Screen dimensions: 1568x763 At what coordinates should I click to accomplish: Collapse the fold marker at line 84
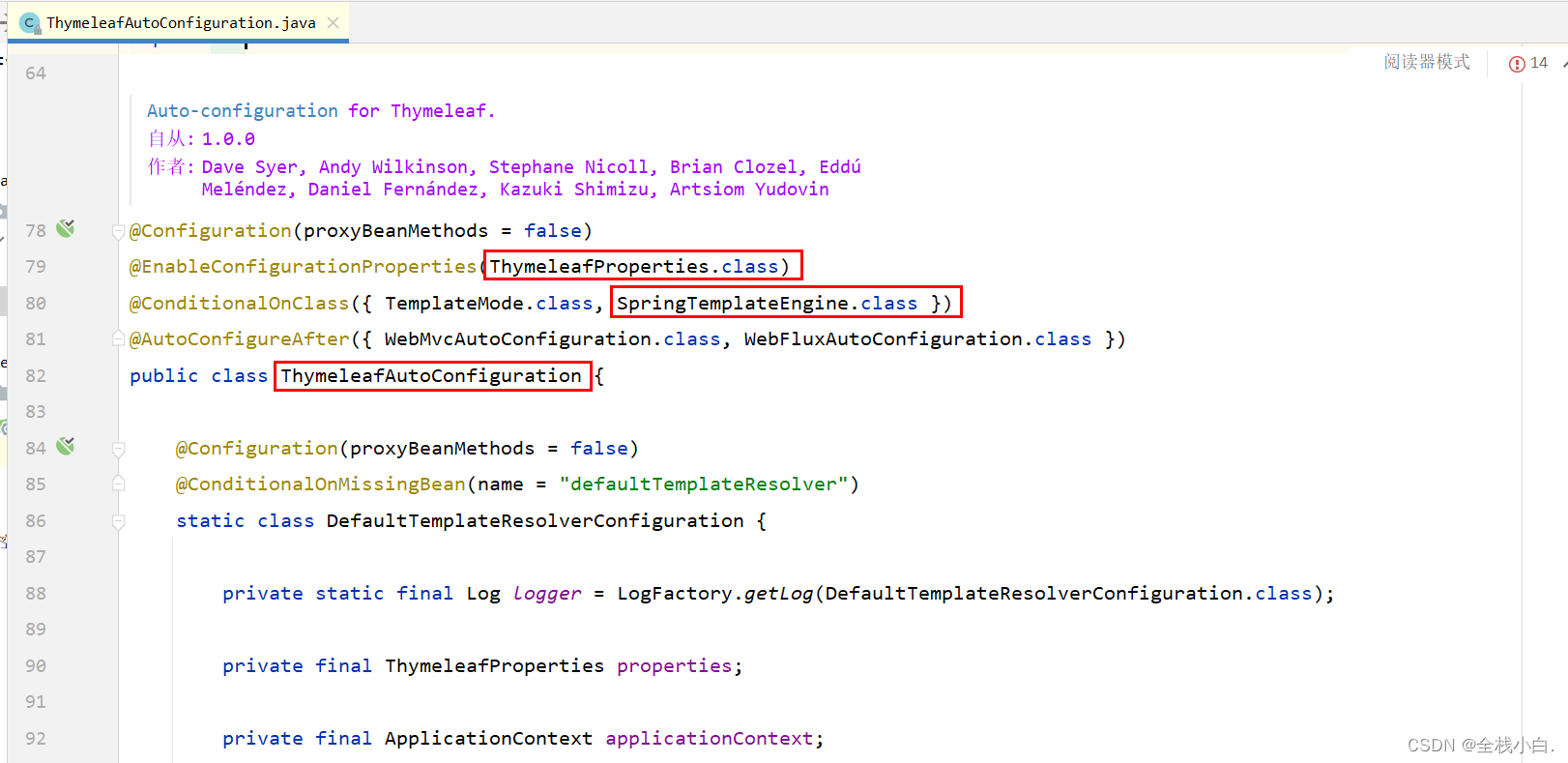[118, 449]
